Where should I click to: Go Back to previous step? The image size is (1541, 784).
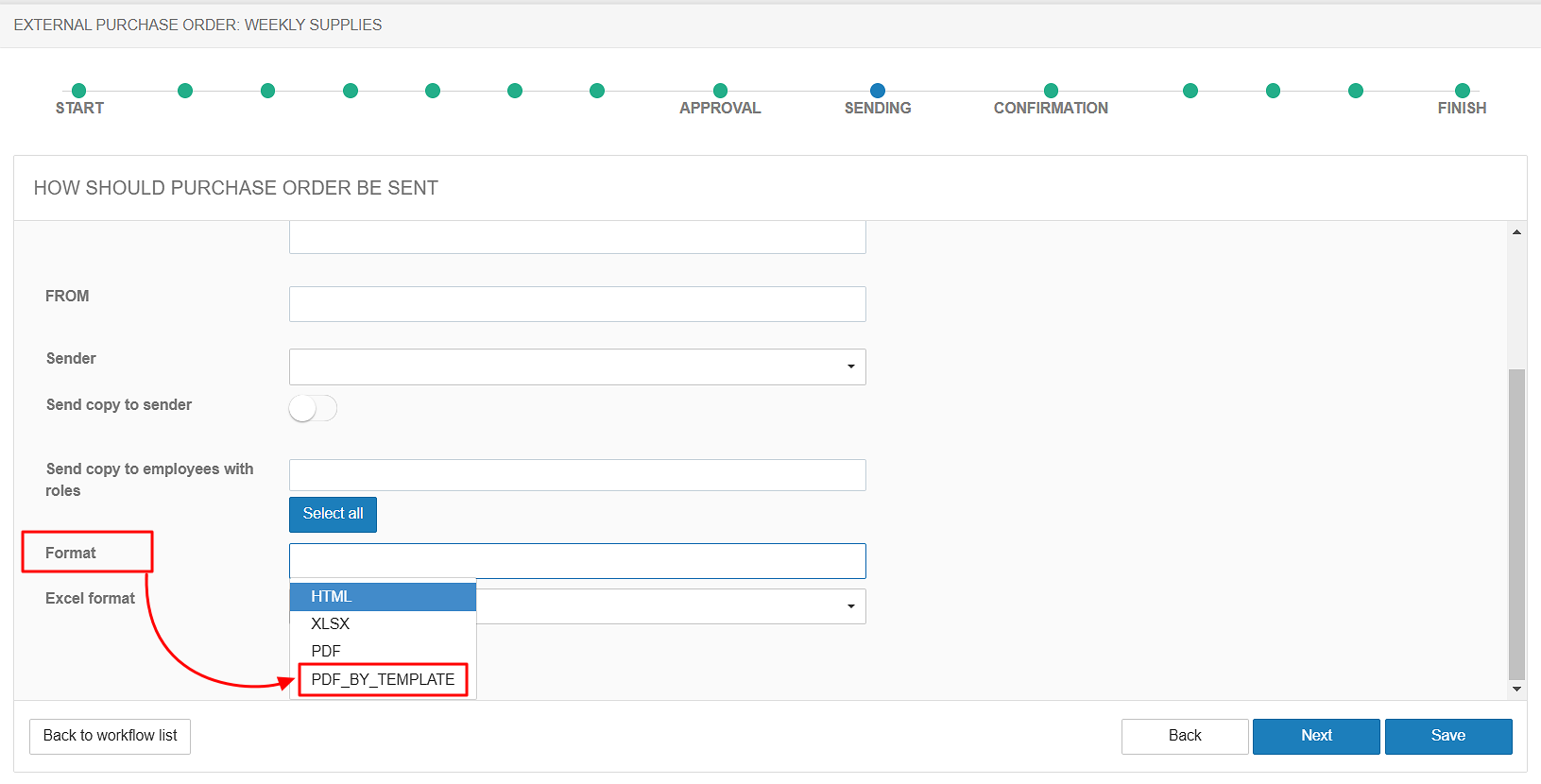coord(1184,736)
